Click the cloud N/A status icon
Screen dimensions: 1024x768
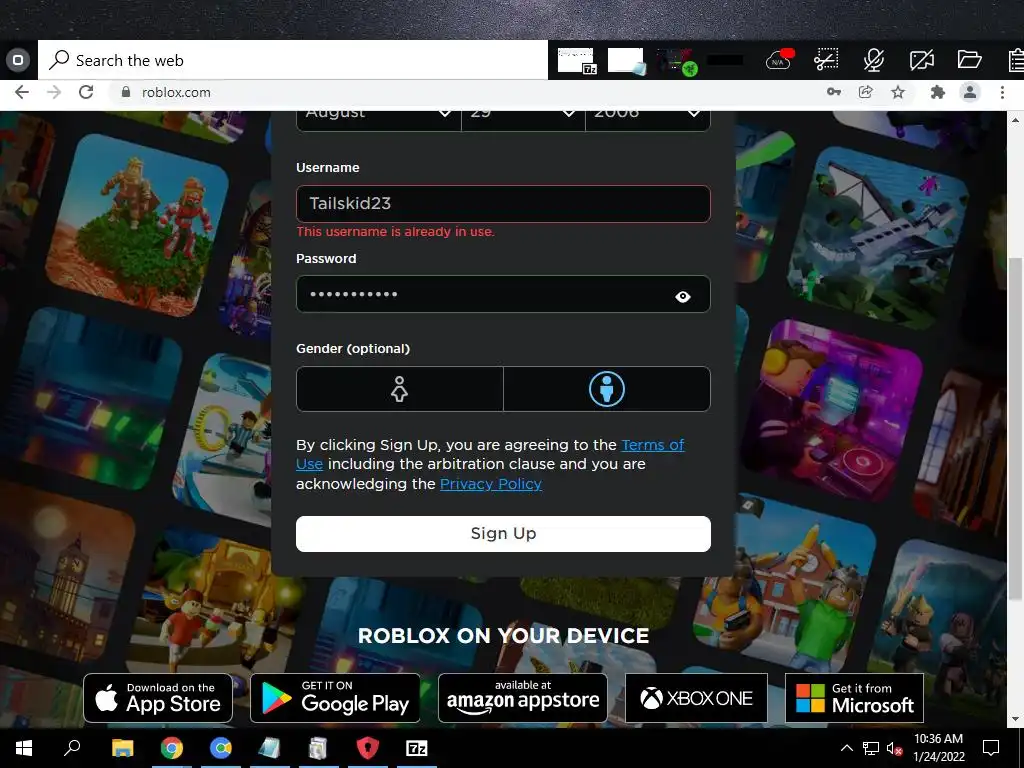(779, 60)
